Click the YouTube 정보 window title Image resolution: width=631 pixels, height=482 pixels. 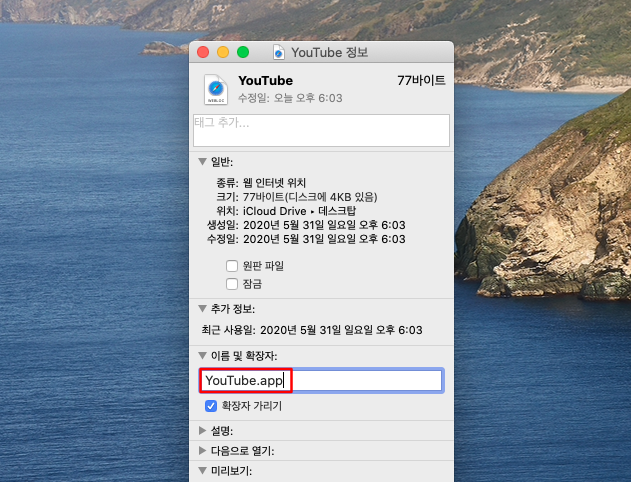pyautogui.click(x=330, y=53)
